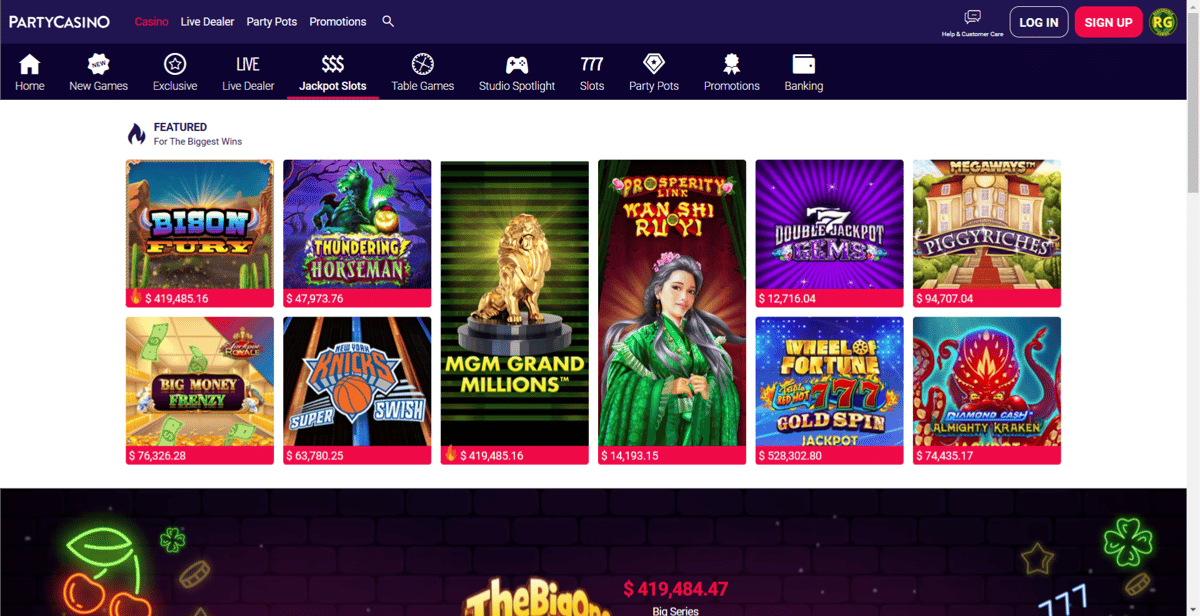Open Live Dealer in top menu
1200x616 pixels.
click(x=207, y=21)
